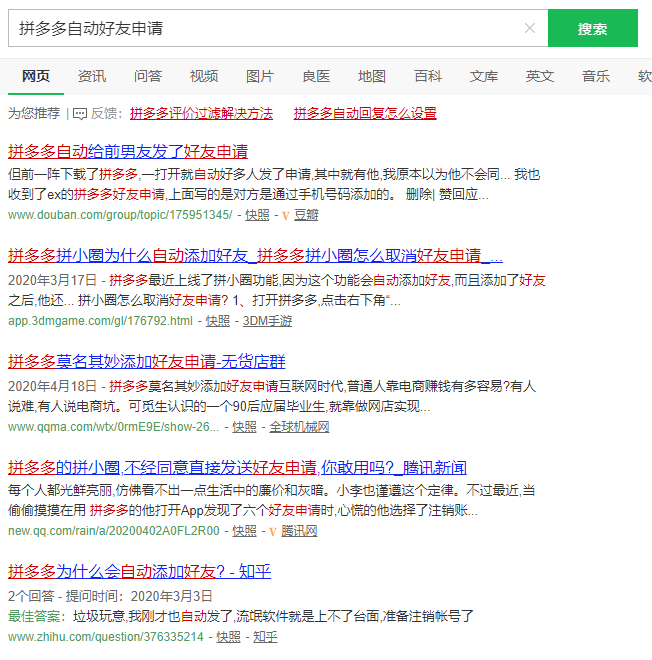The image size is (652, 660).
Task: Open suggestion 拼多多自动回复怎么设置
Action: point(365,113)
